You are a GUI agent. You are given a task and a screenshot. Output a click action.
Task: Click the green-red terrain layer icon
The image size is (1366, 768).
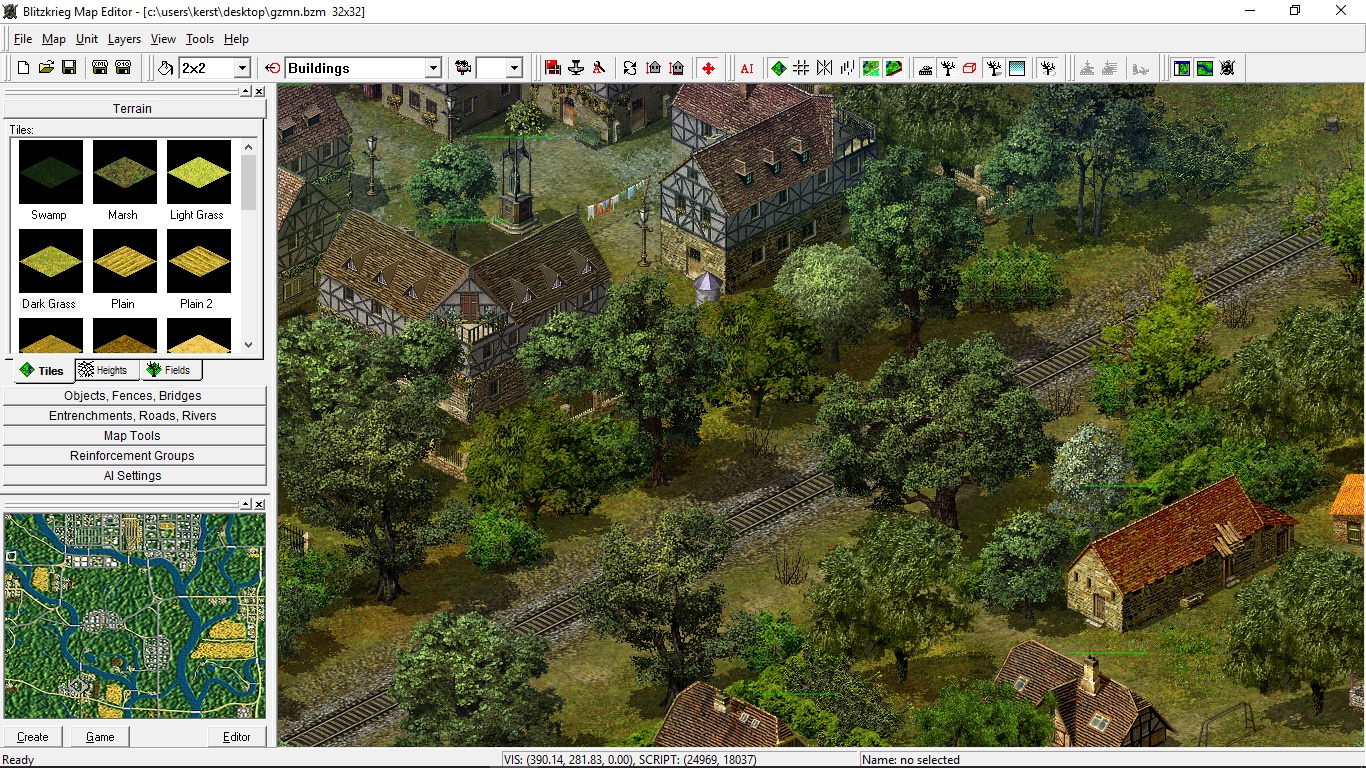894,68
